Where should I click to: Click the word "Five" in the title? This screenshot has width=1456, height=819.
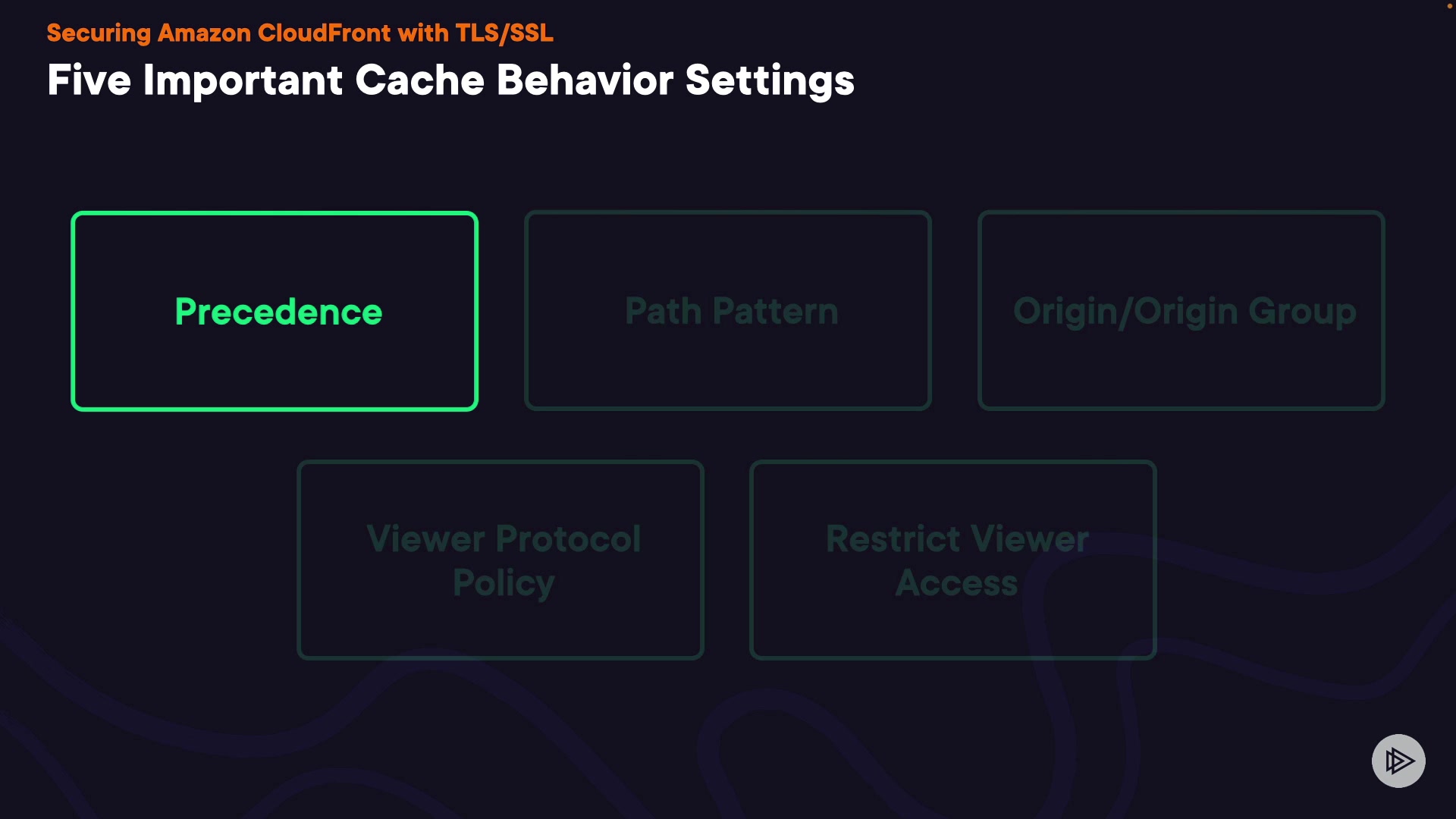89,80
